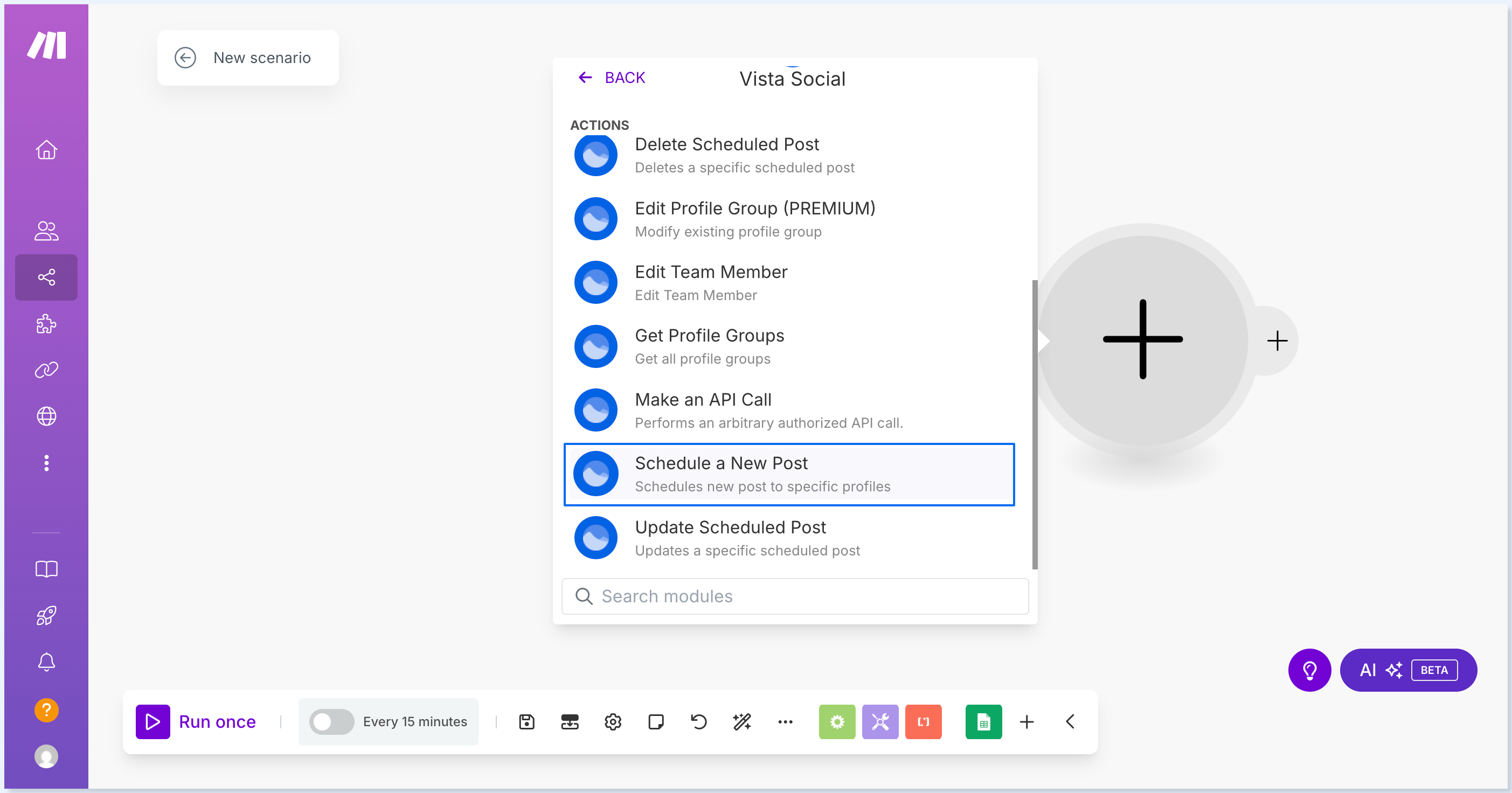Open the Resource hub book icon
The image size is (1512, 793).
point(46,569)
